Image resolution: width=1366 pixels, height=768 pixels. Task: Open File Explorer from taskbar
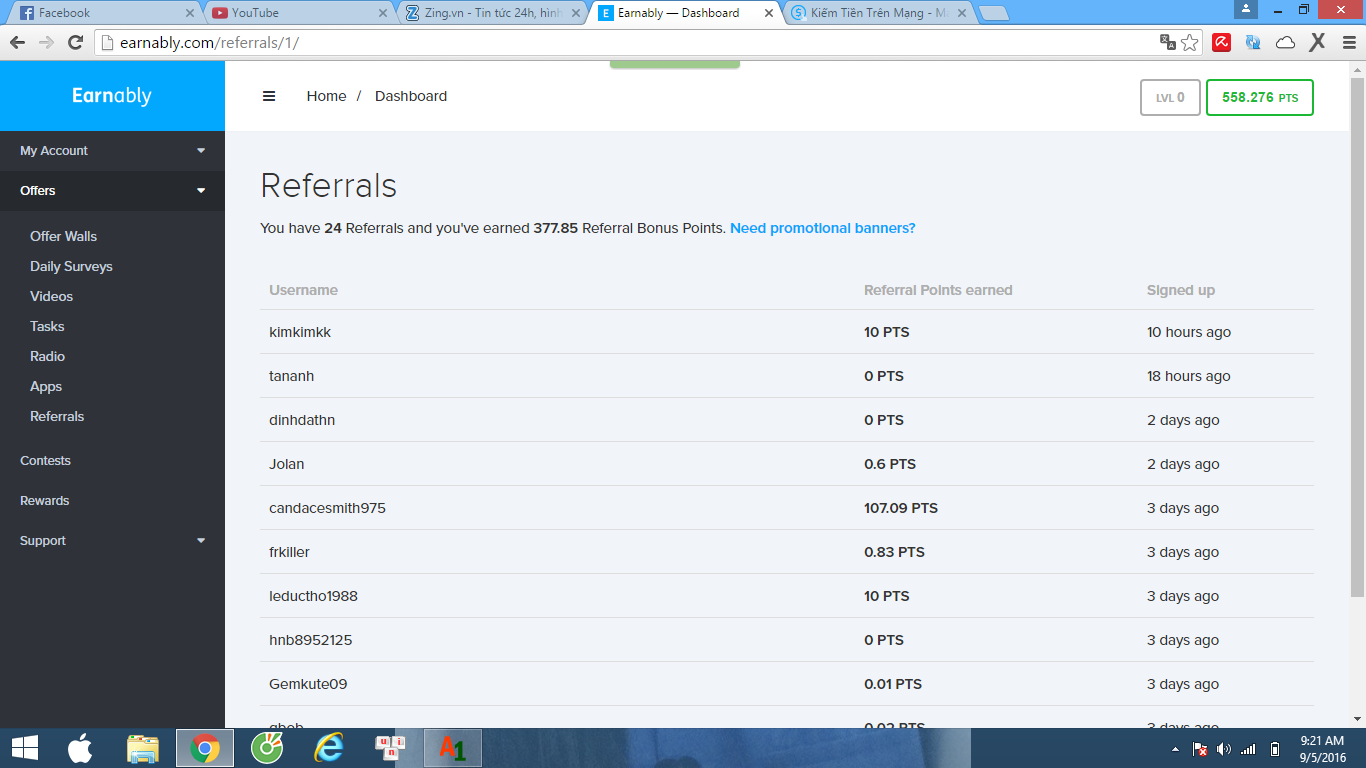coord(143,748)
